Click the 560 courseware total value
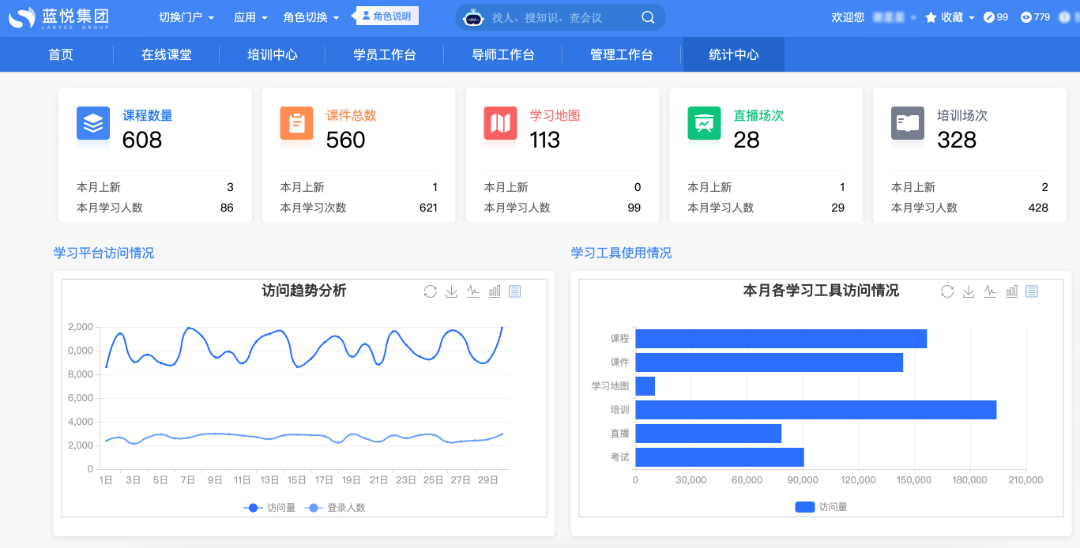The height and width of the screenshot is (548, 1080). [346, 140]
